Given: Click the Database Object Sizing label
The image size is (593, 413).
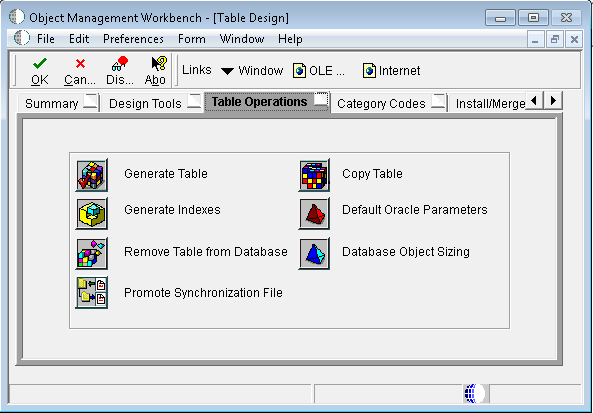Looking at the screenshot, I should click(406, 252).
